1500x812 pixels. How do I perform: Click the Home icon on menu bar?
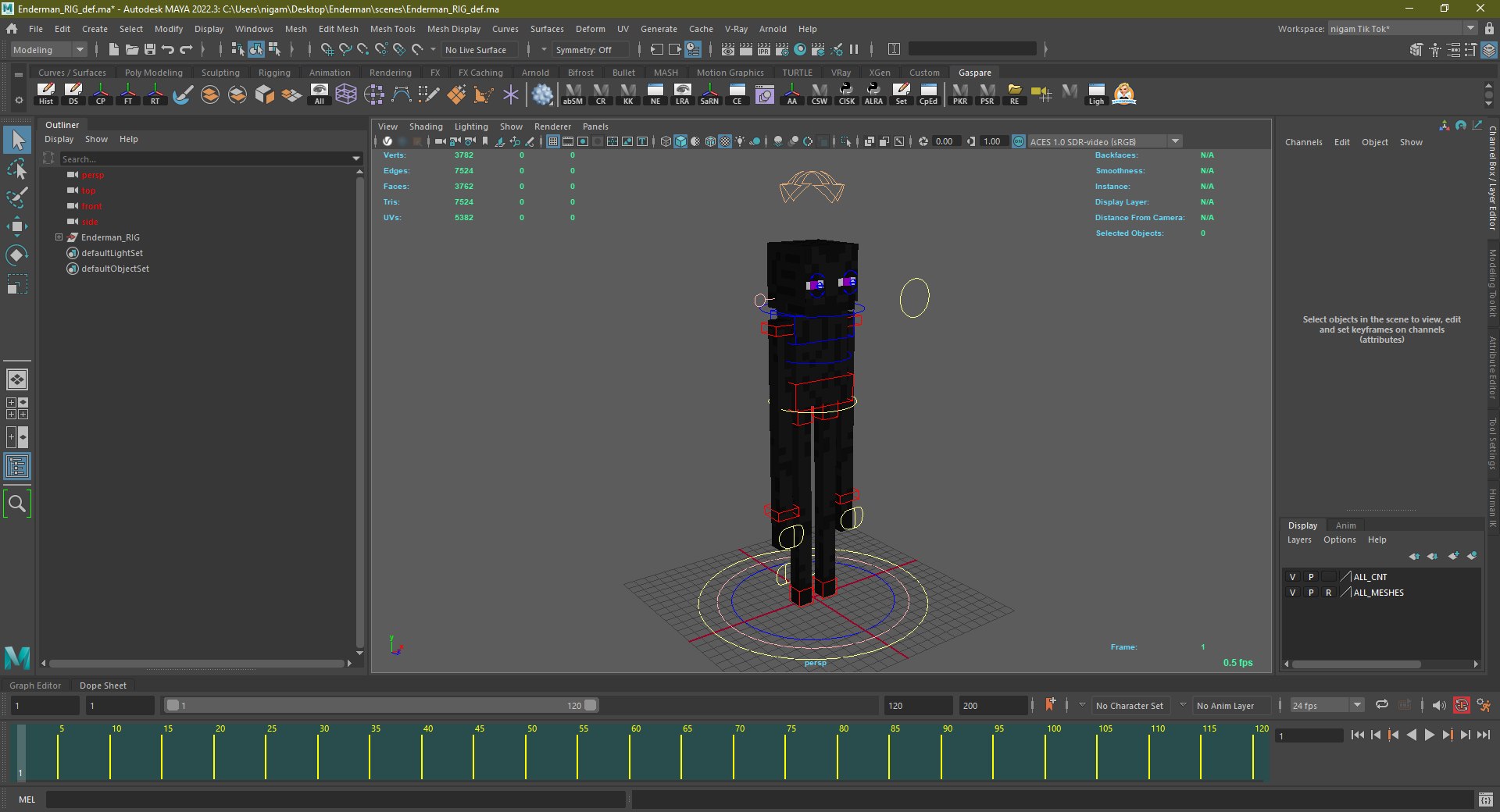pyautogui.click(x=12, y=29)
